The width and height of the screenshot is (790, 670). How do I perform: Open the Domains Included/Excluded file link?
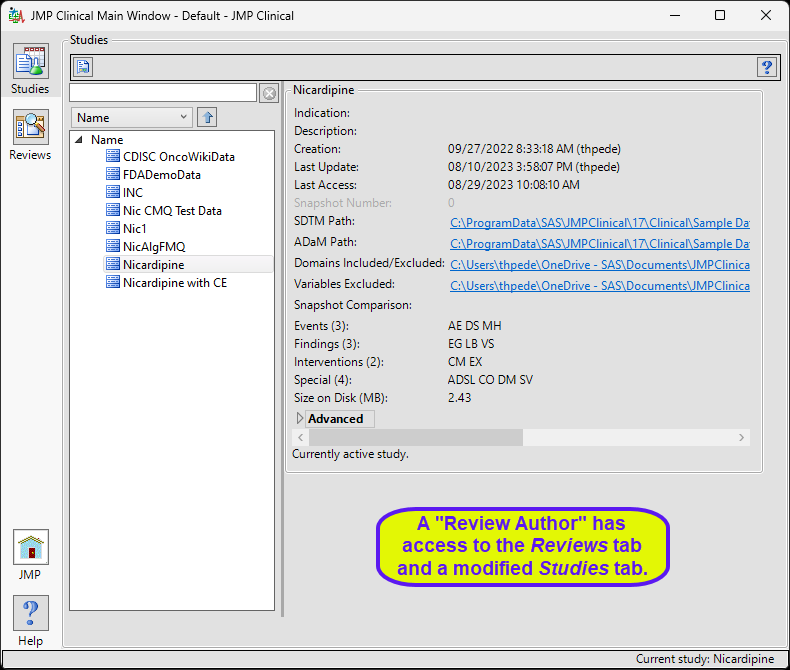point(600,265)
